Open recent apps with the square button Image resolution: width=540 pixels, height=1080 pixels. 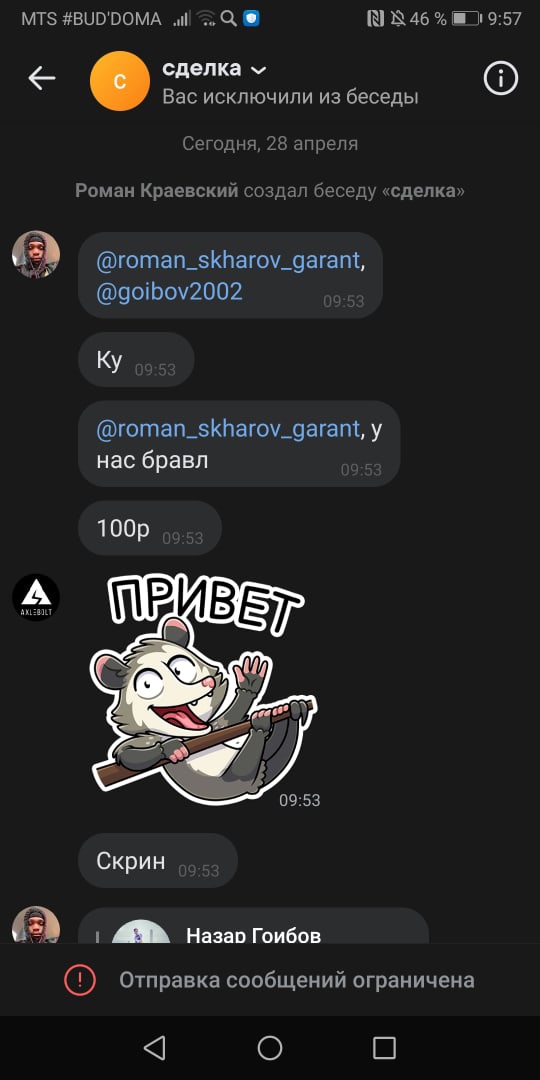[384, 1048]
